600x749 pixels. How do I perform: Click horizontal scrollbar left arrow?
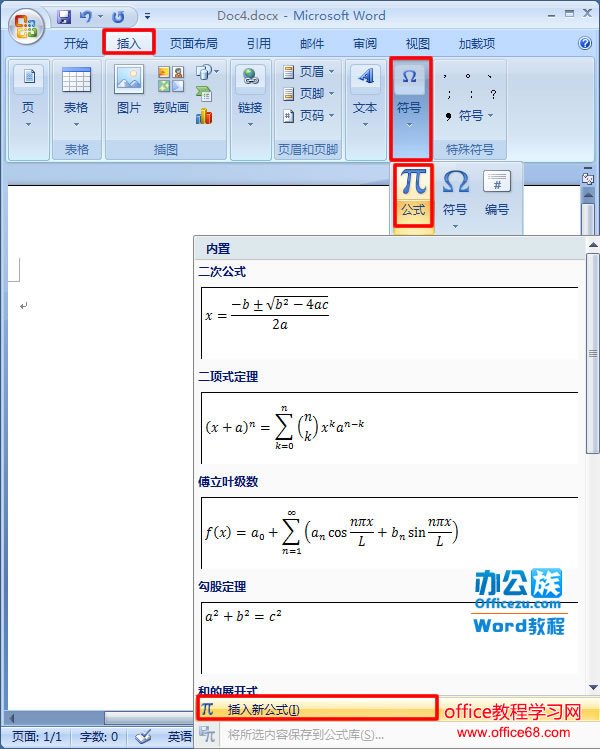11,717
